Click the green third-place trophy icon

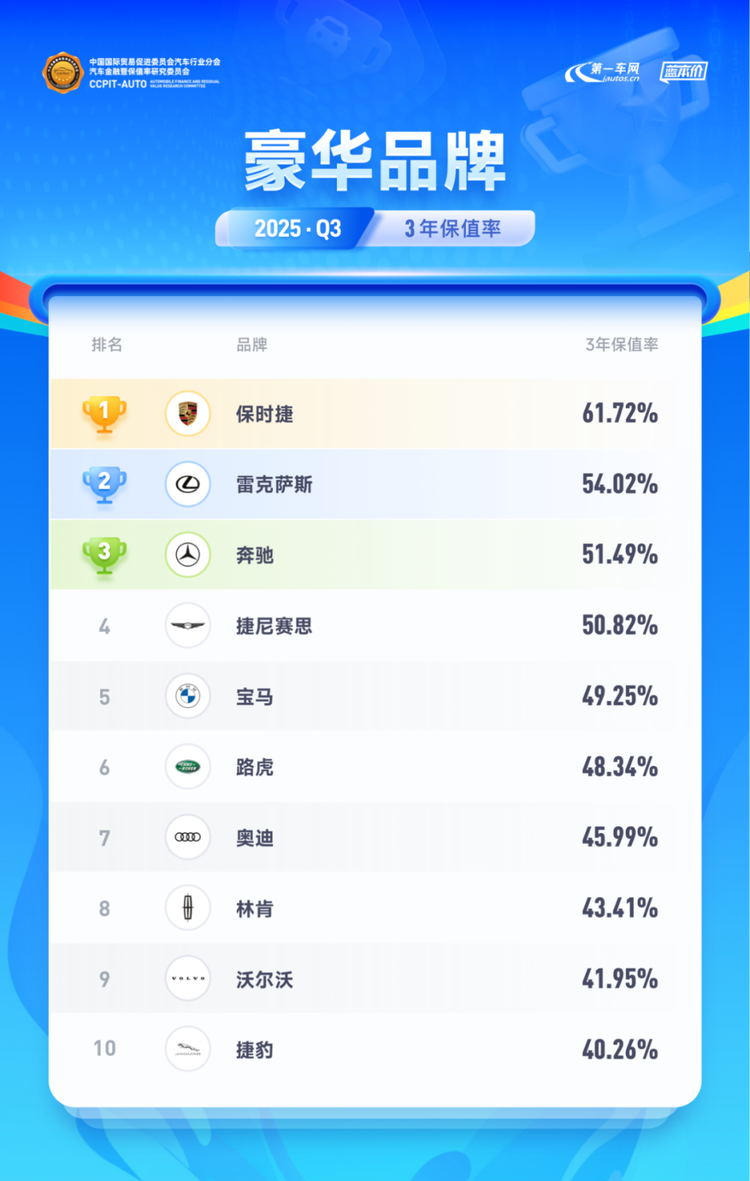coord(104,555)
